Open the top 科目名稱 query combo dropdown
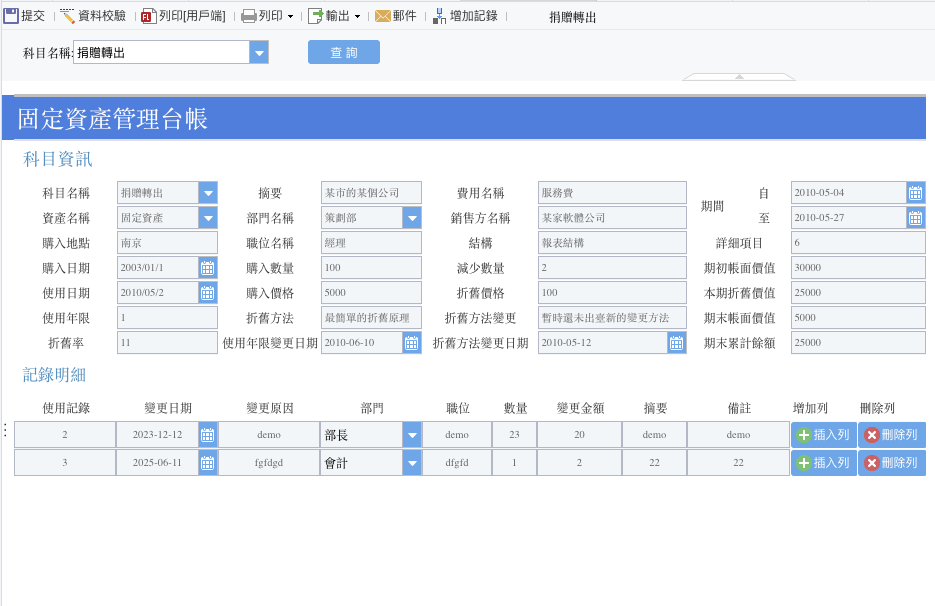 coord(259,52)
